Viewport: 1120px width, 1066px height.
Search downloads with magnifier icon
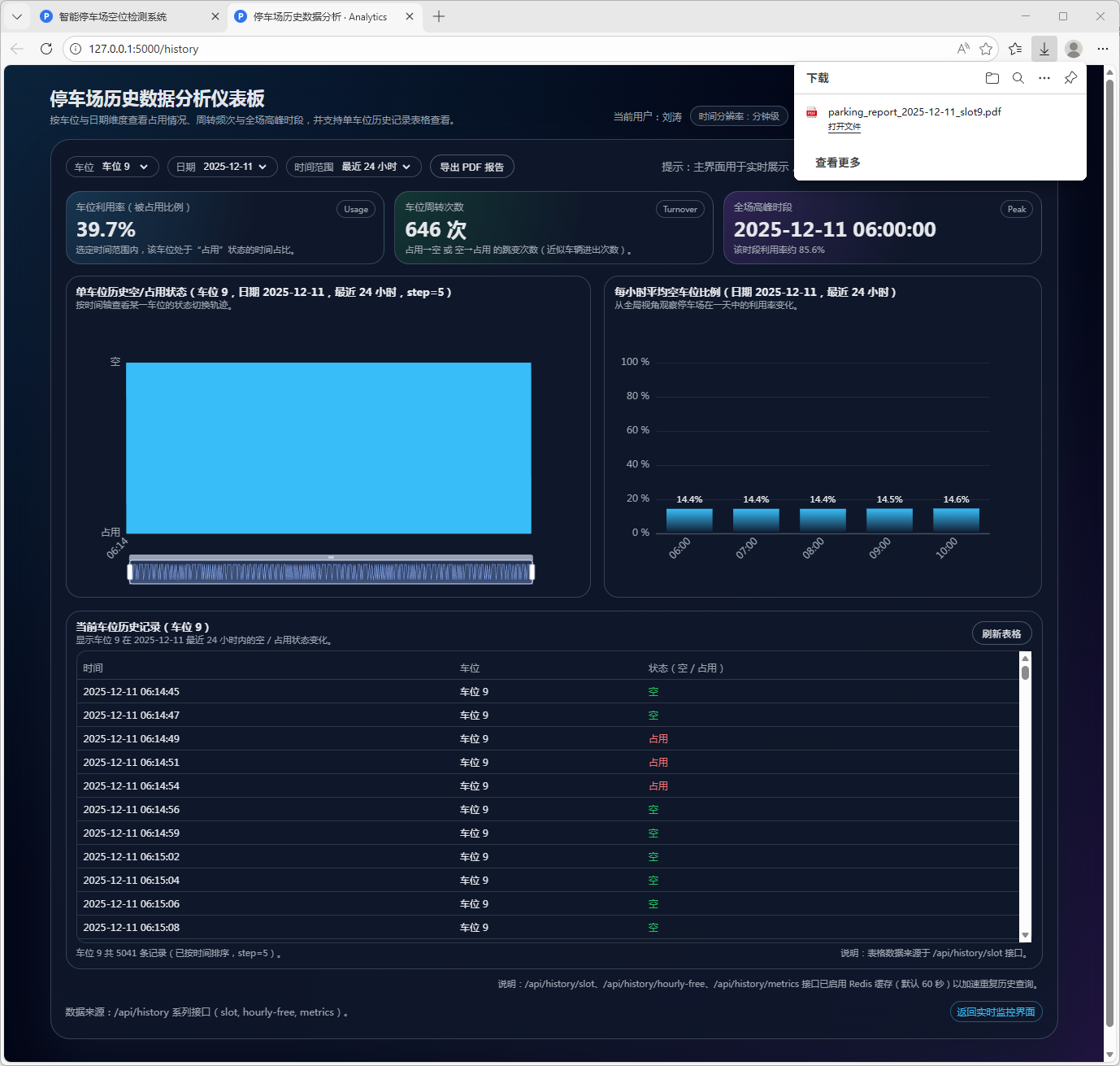(x=1018, y=78)
